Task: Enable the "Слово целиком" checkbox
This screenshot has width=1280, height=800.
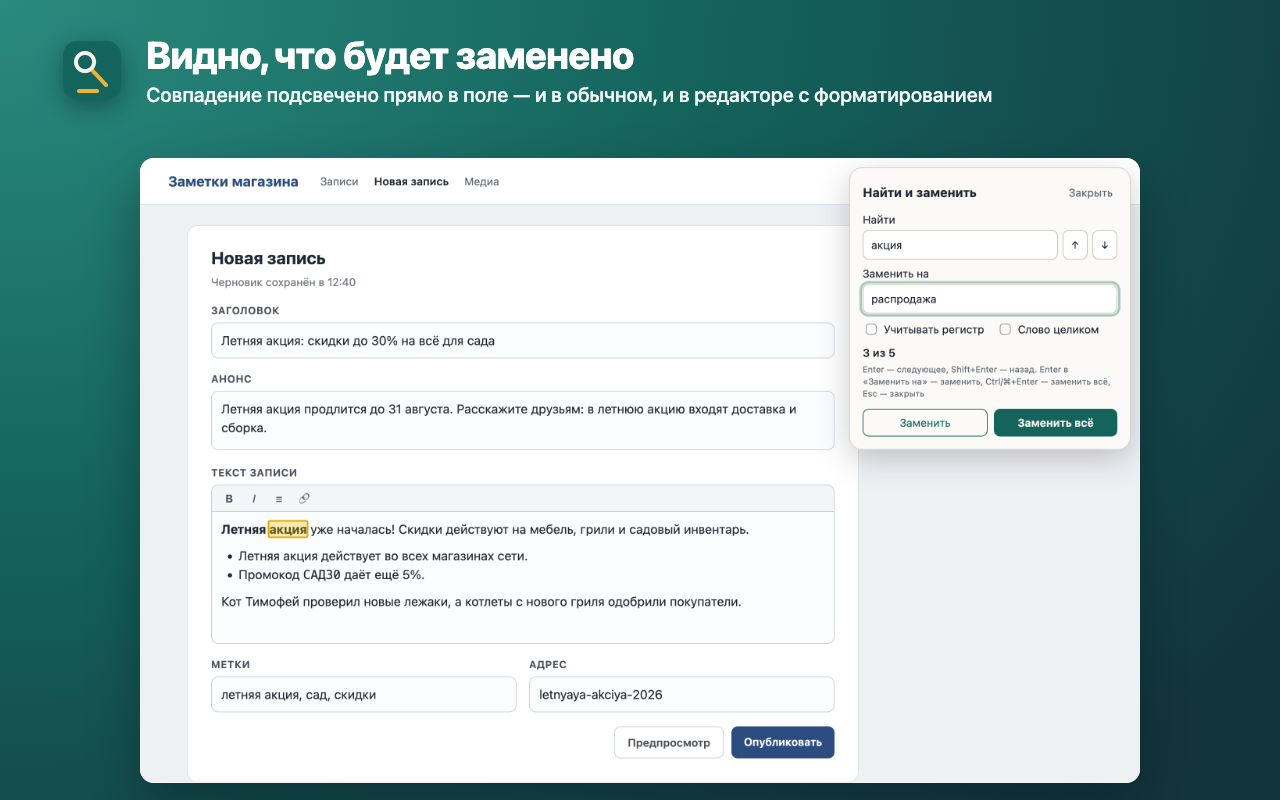Action: click(1006, 329)
